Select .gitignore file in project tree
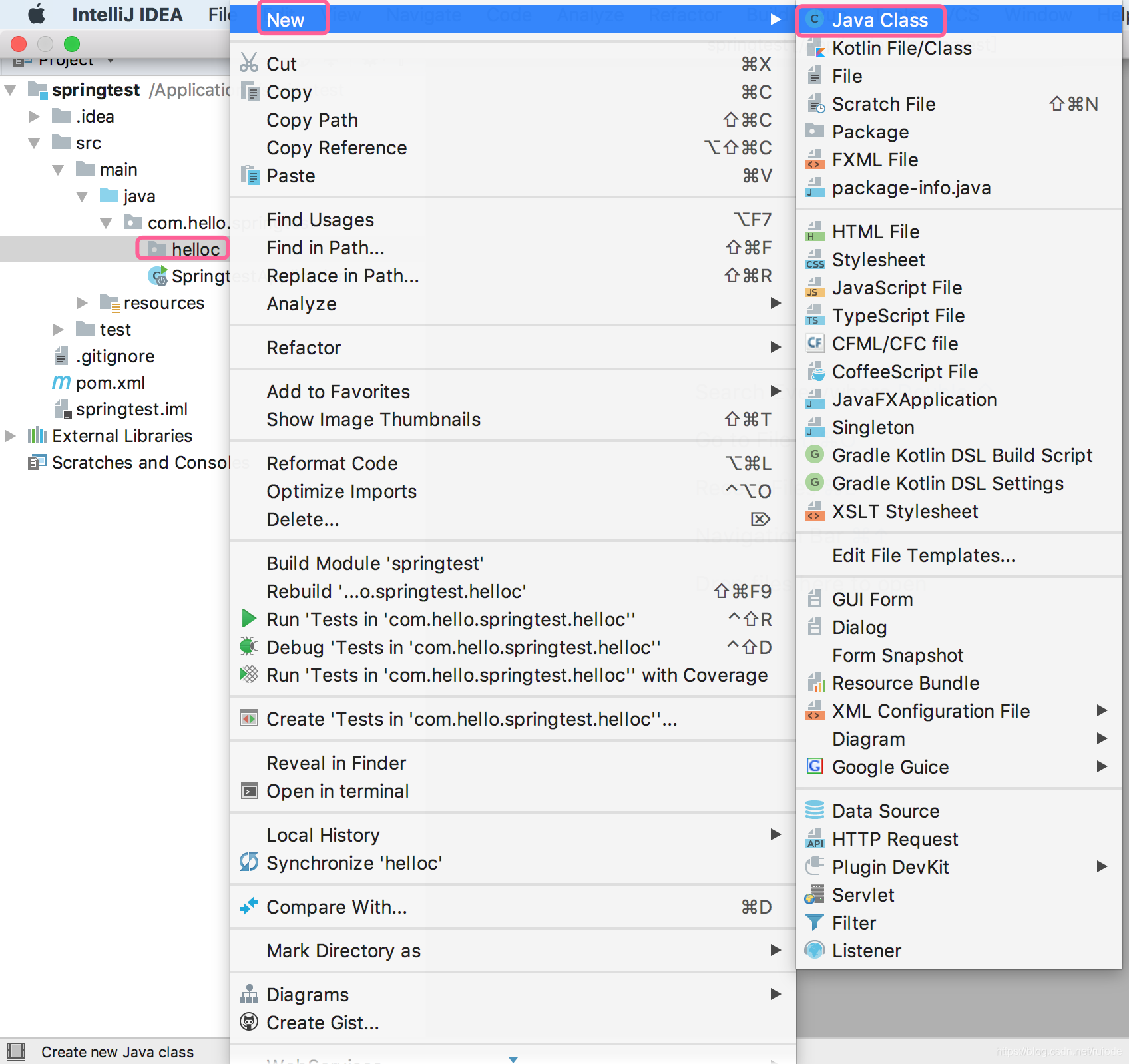1129x1064 pixels. tap(115, 356)
